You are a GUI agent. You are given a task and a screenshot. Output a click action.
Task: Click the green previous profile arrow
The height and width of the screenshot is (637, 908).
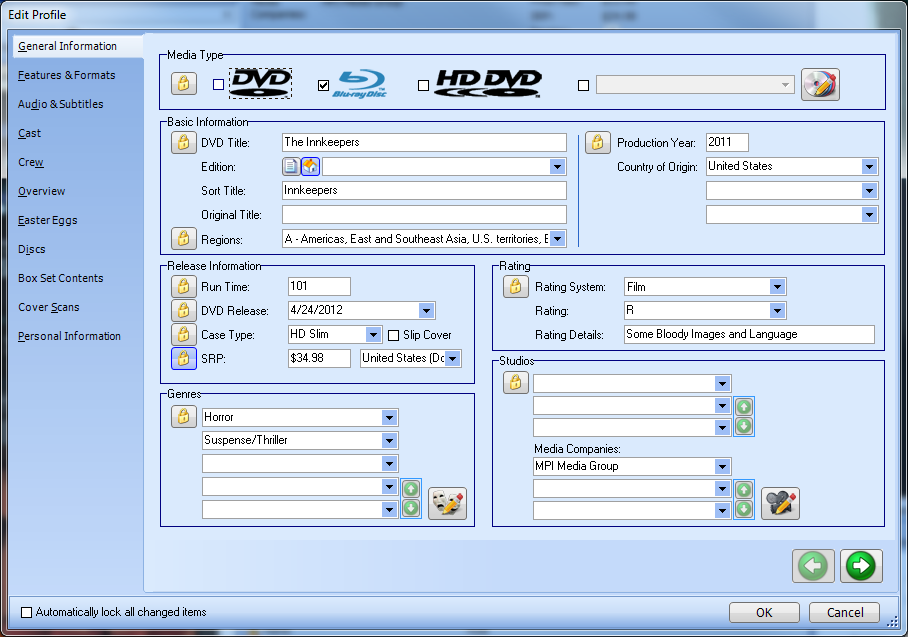click(x=813, y=566)
